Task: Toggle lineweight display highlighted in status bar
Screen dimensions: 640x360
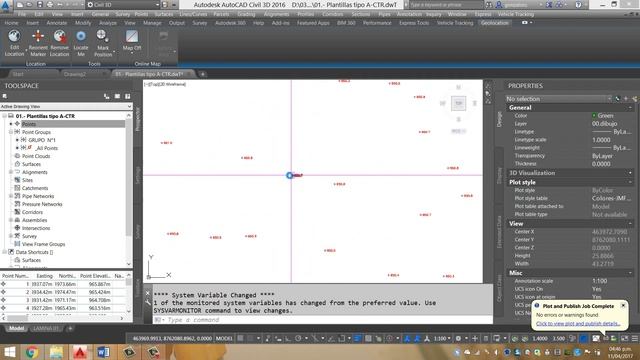Action: [x=358, y=338]
